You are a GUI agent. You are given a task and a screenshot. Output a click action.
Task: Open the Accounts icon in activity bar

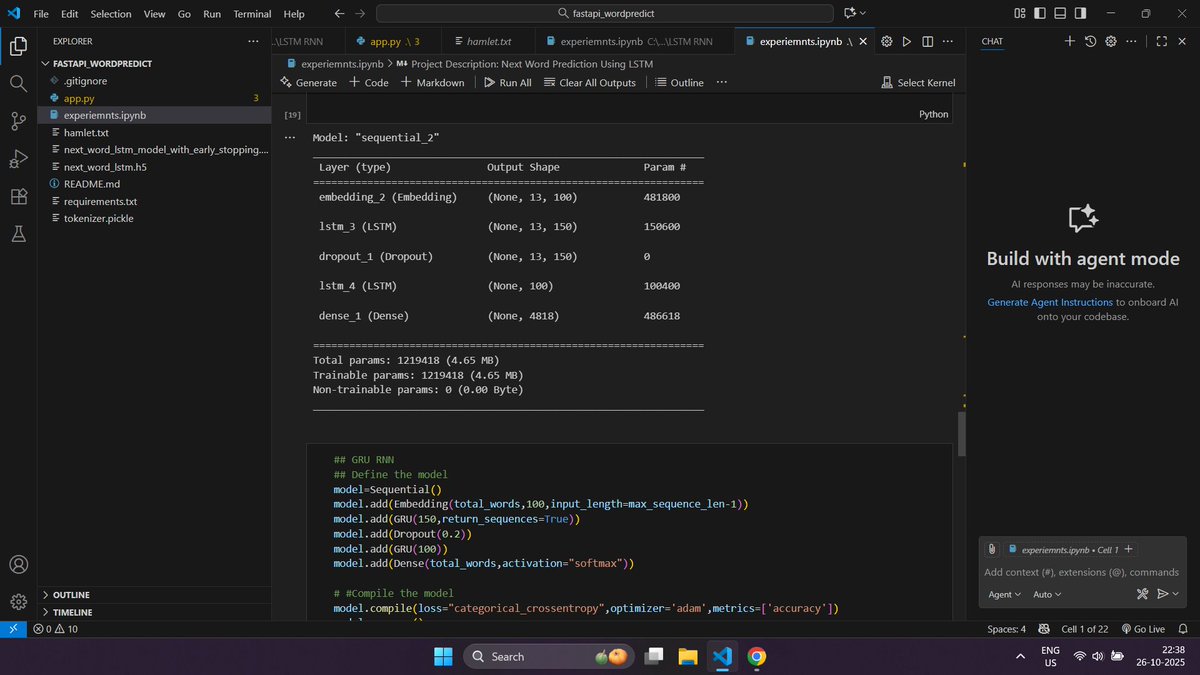click(18, 565)
